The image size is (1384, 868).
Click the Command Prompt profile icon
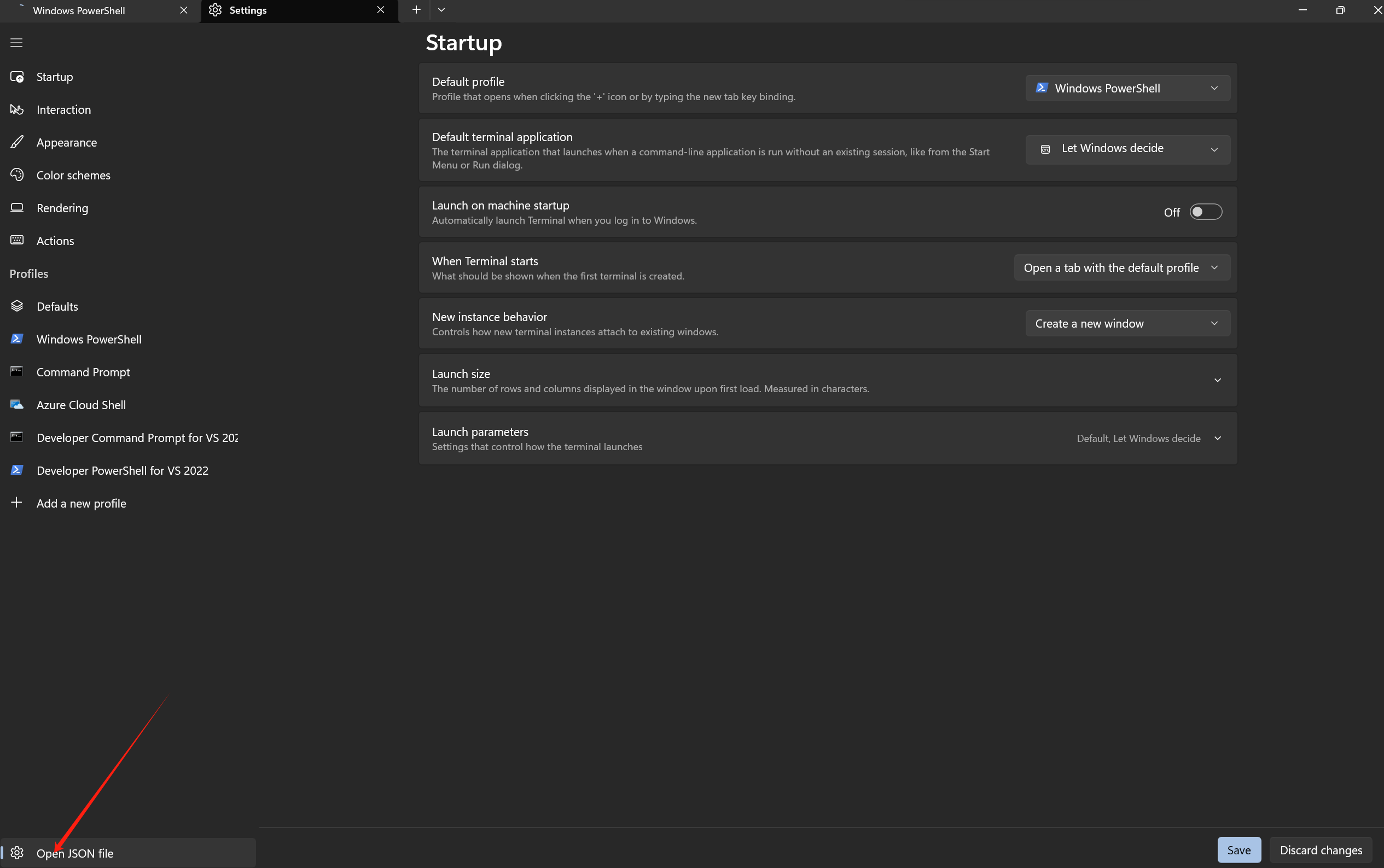pos(16,371)
